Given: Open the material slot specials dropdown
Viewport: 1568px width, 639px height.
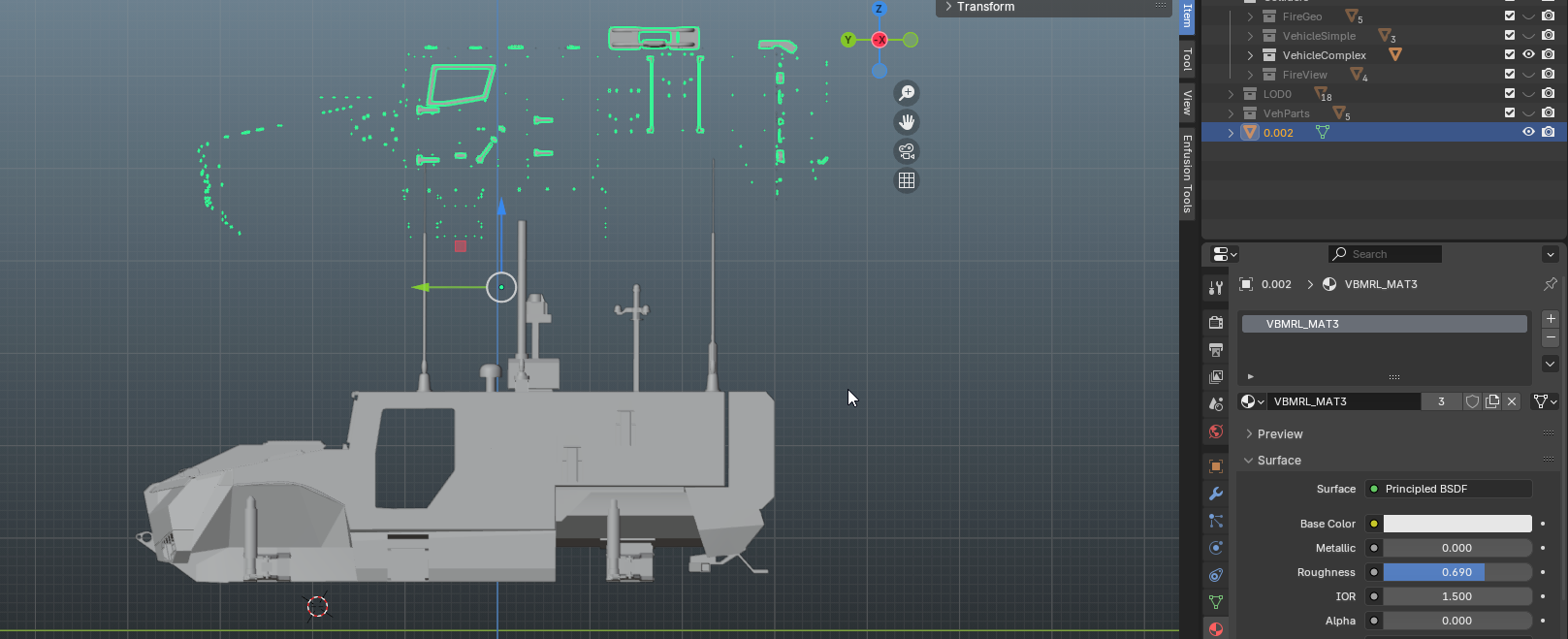Looking at the screenshot, I should [x=1550, y=364].
